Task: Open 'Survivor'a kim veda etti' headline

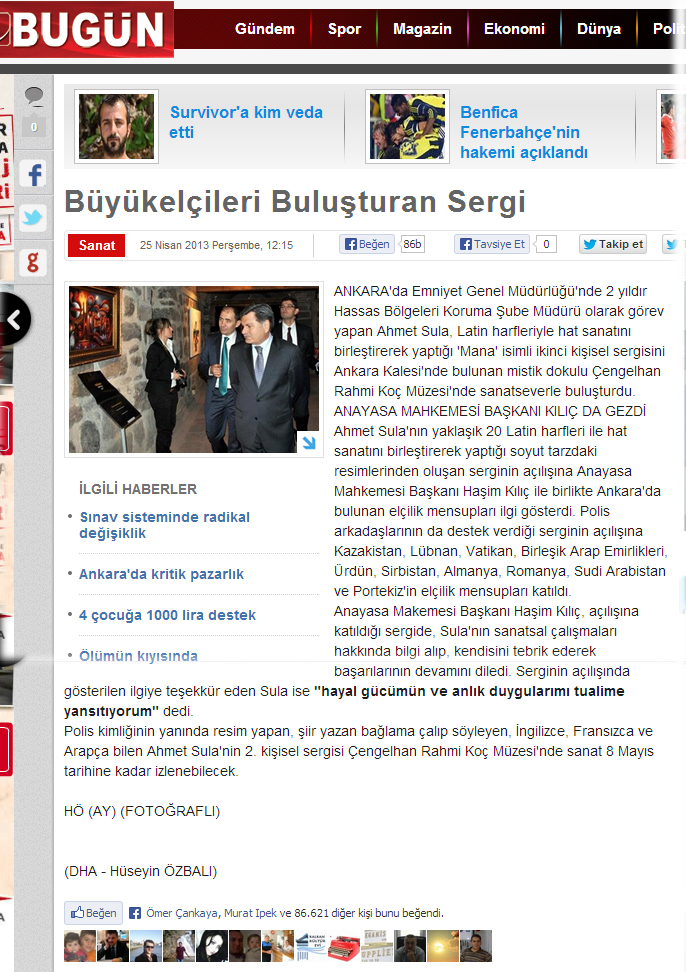Action: coord(246,122)
